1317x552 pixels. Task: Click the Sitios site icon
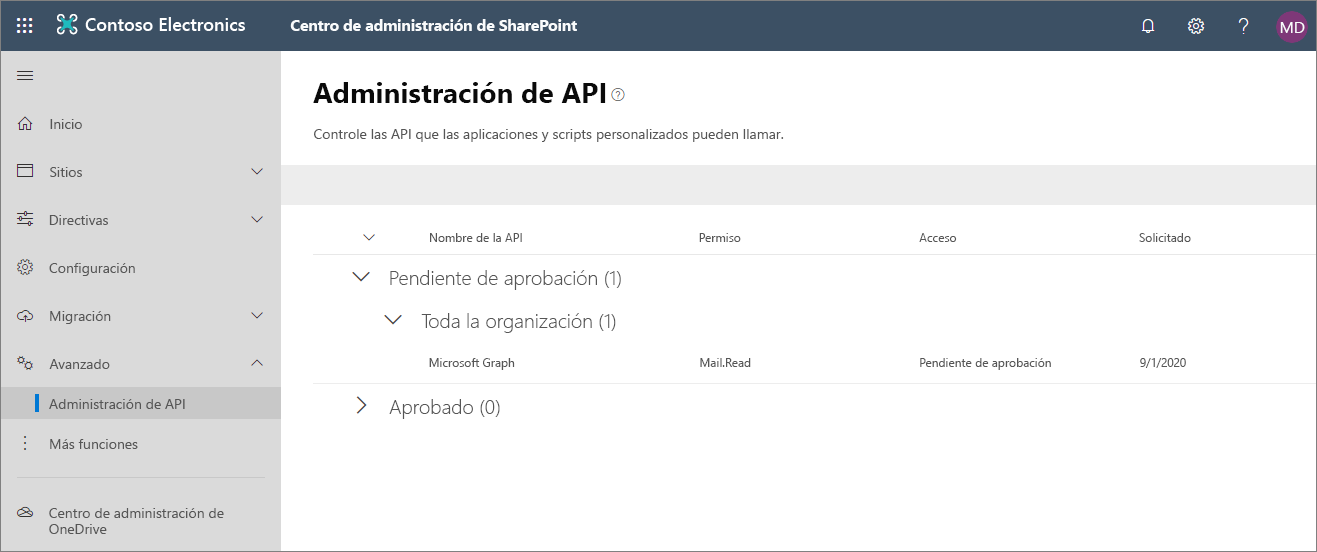[26, 171]
